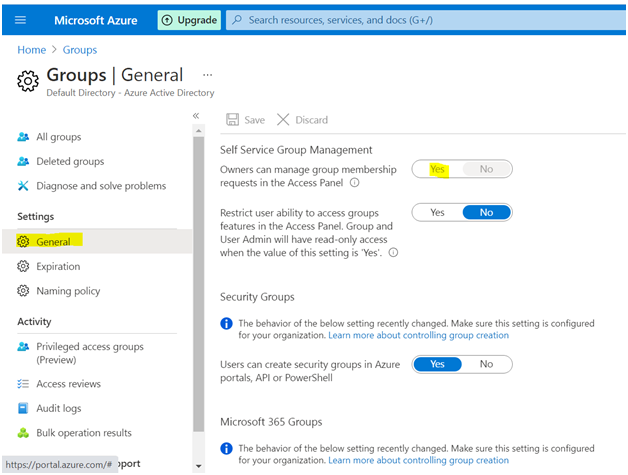Image resolution: width=628 pixels, height=475 pixels.
Task: Click Security Groups info notice icon
Action: tap(226, 323)
